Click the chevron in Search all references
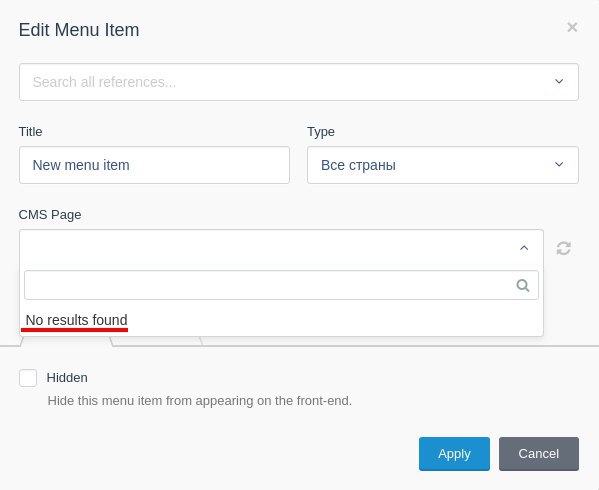This screenshot has width=599, height=490. 559,81
